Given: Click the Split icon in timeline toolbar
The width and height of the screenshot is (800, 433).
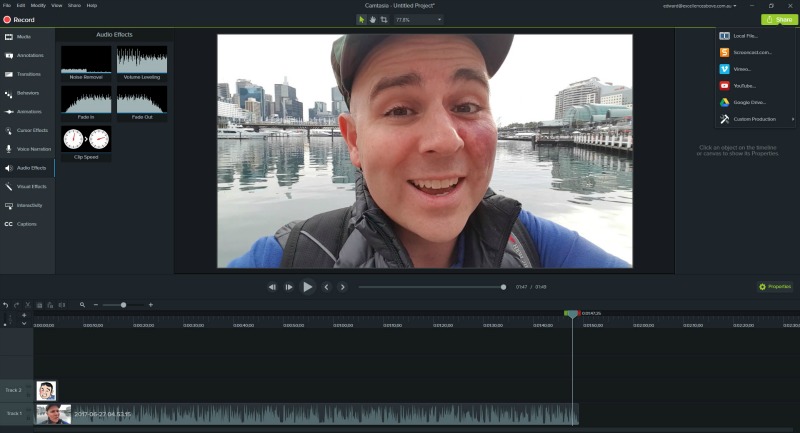Looking at the screenshot, I should pos(62,305).
